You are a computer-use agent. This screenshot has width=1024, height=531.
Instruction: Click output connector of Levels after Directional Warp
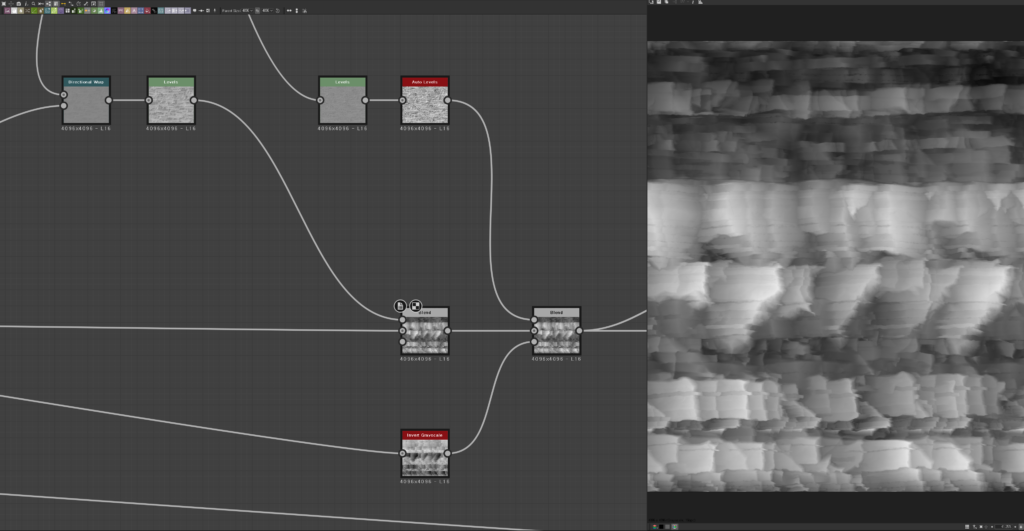(193, 100)
